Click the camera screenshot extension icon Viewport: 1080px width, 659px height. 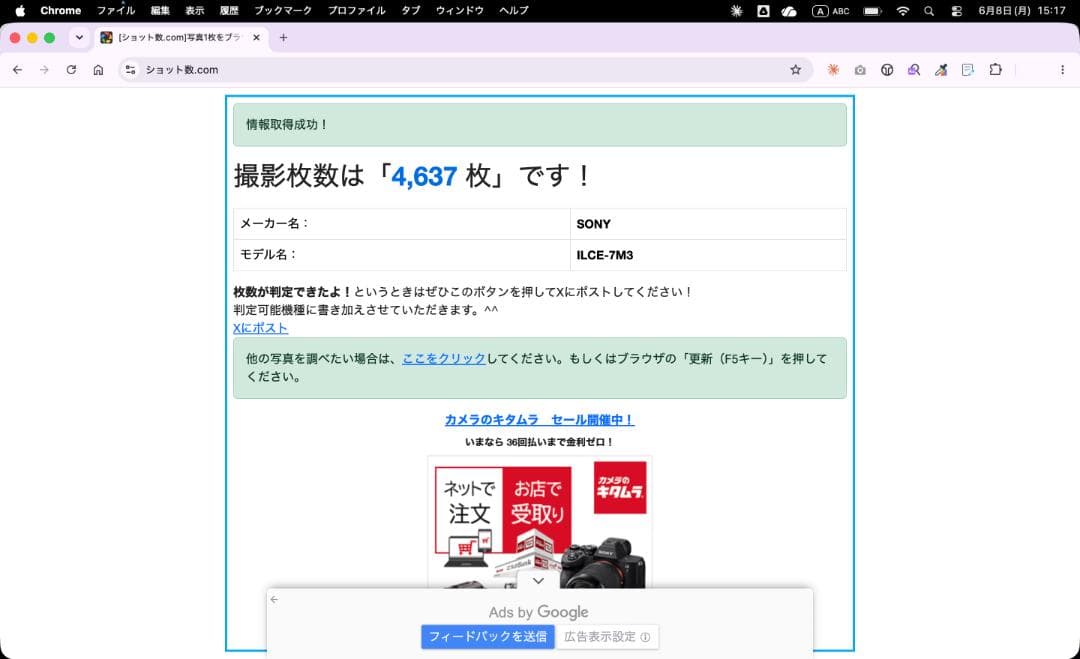[860, 70]
